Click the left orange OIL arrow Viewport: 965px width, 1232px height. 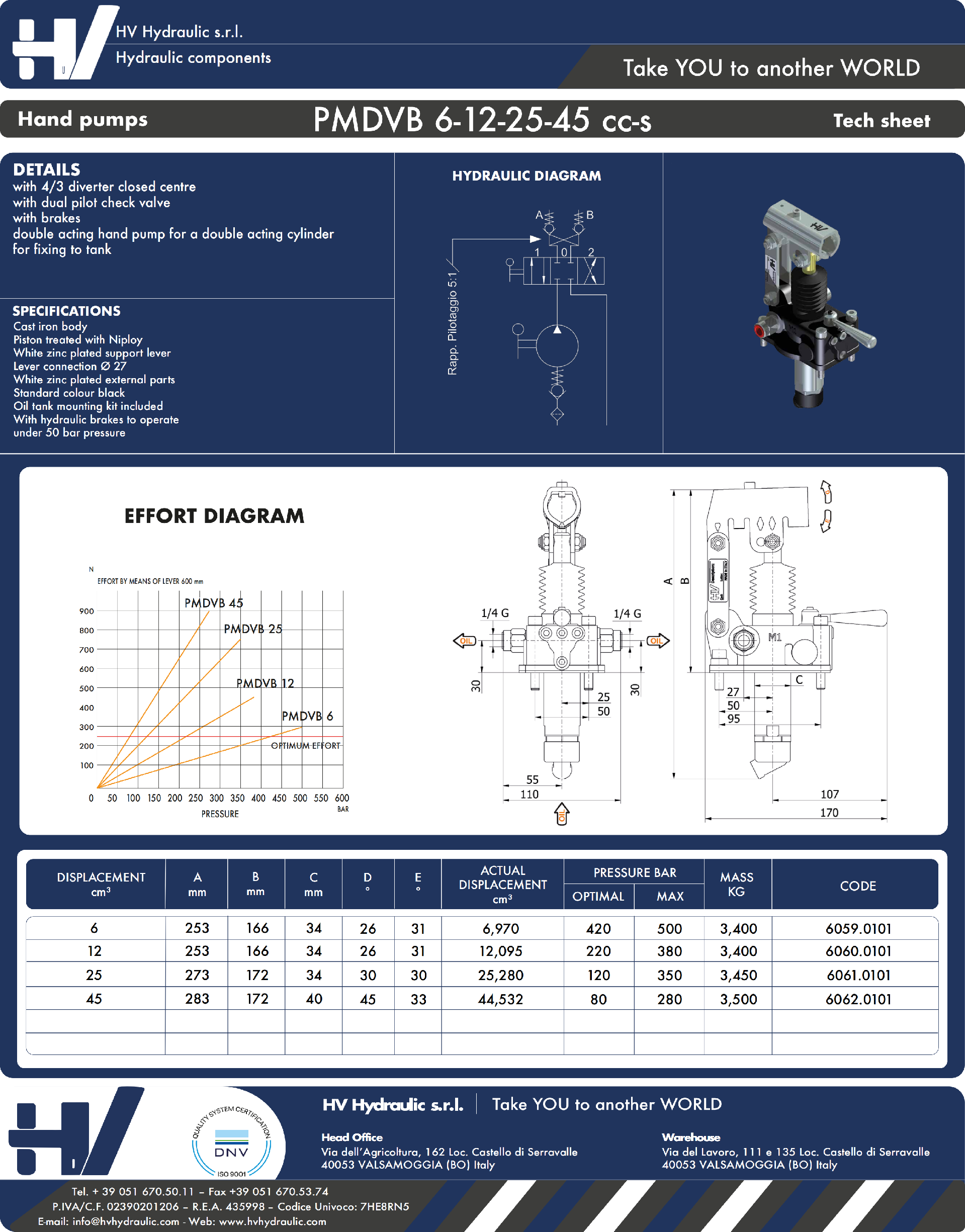click(465, 641)
